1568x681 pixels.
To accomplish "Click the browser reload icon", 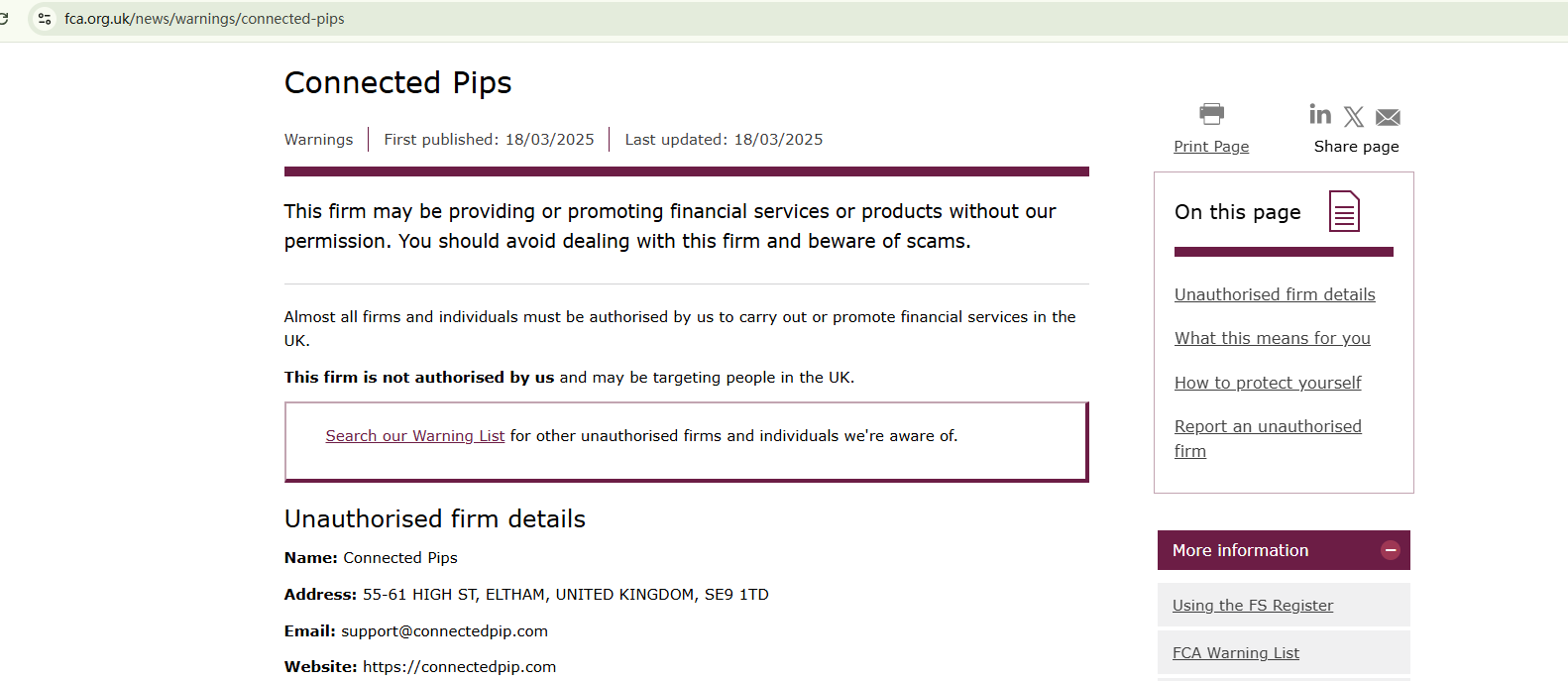I will (x=4, y=19).
